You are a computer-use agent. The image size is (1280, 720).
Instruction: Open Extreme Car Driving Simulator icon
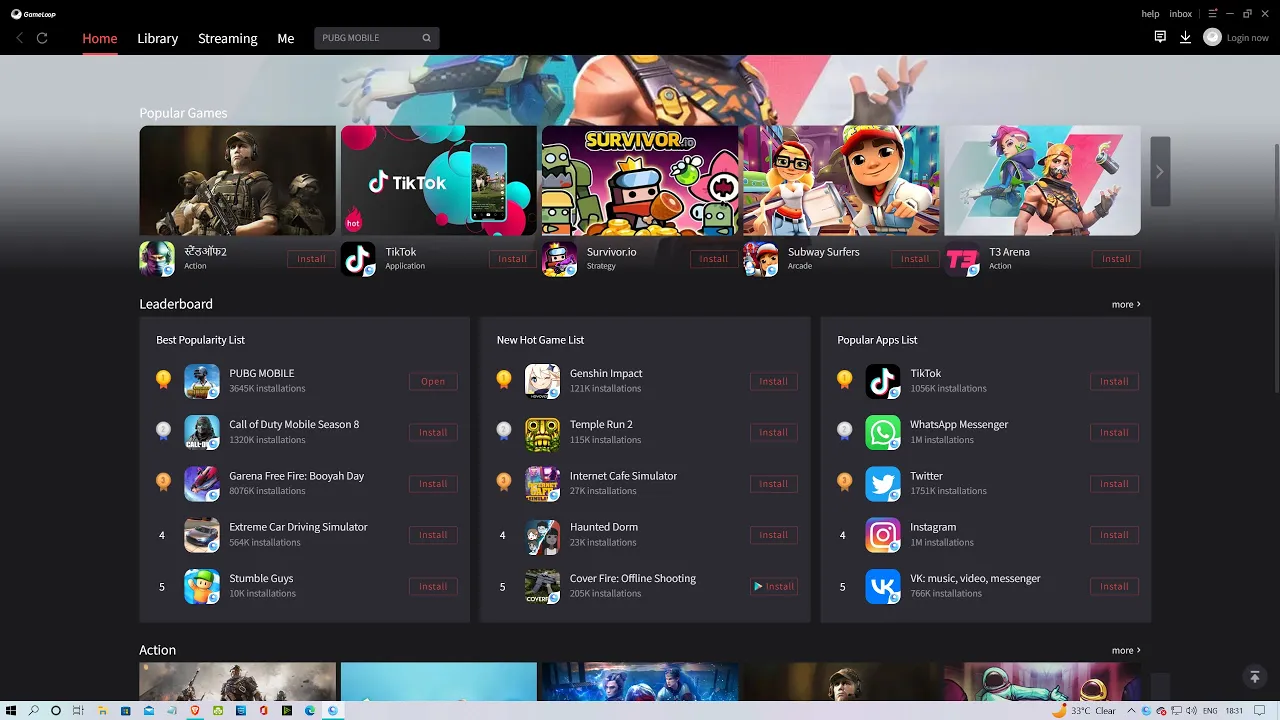202,535
